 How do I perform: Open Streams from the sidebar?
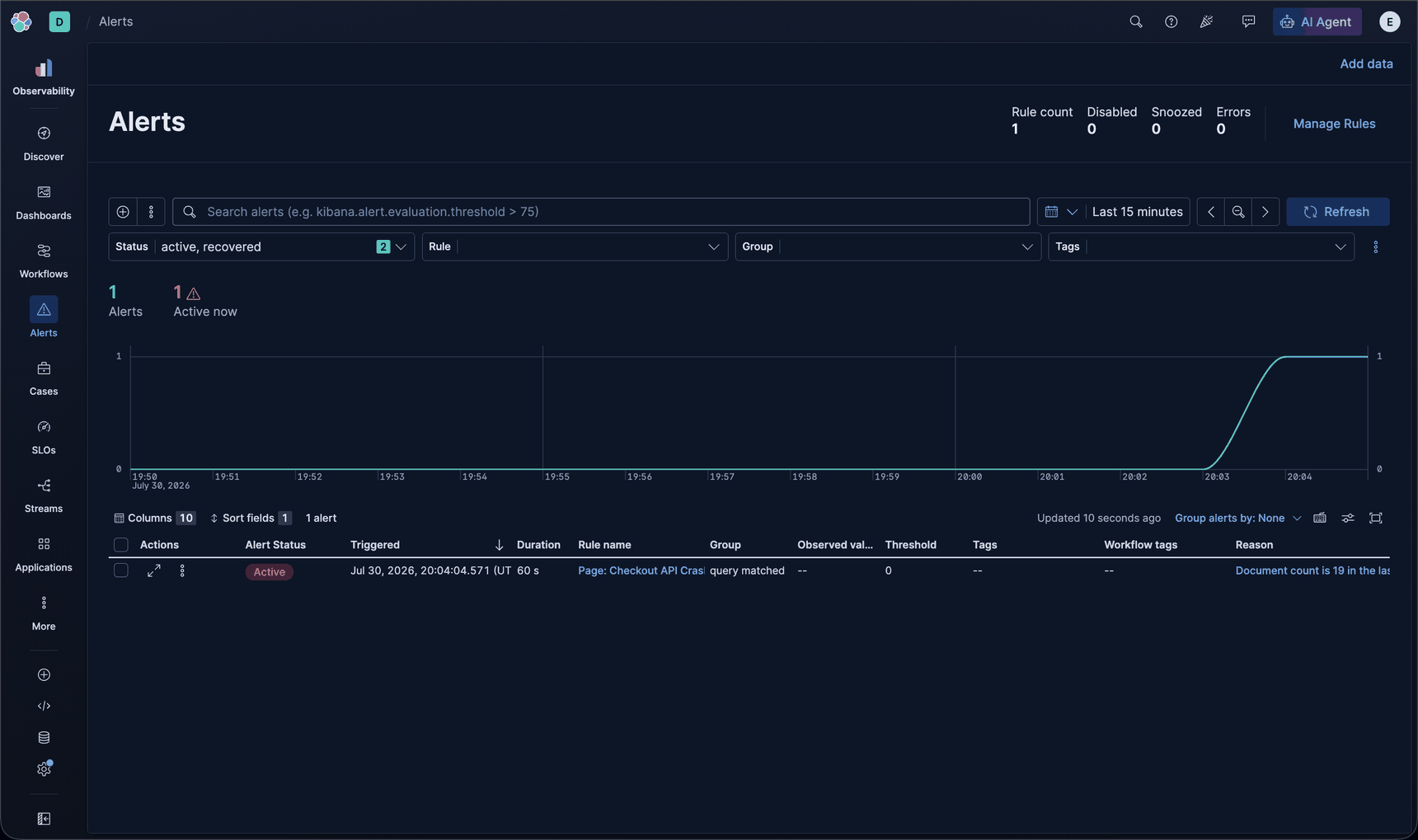pos(44,495)
